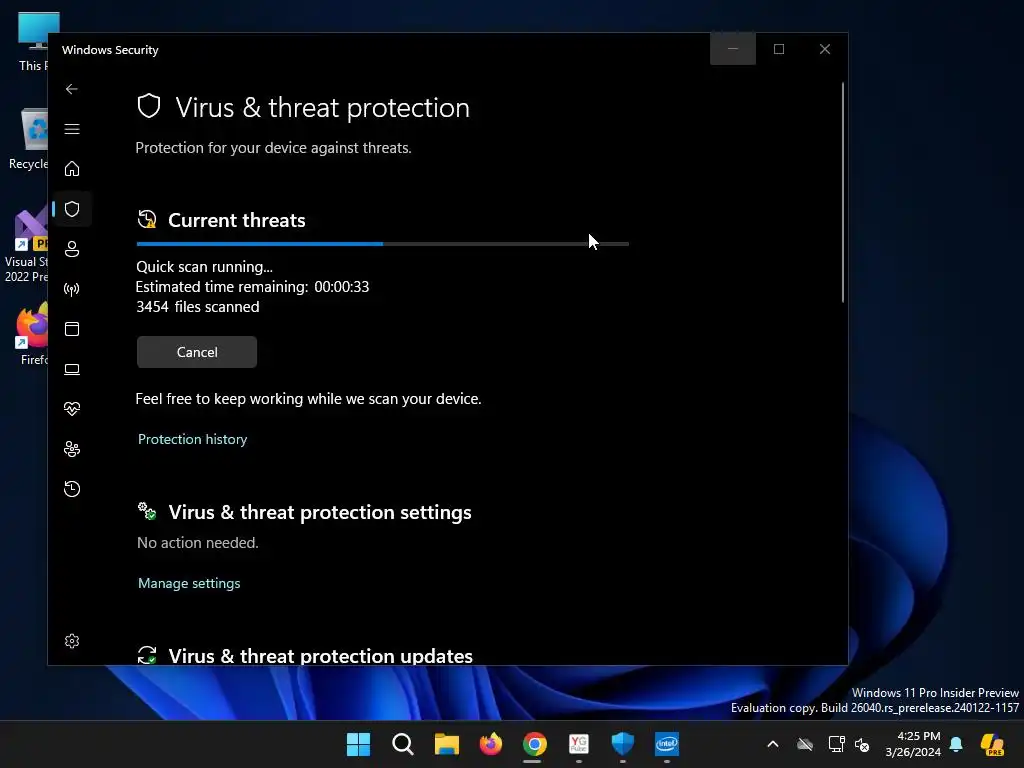
Task: Show hidden system tray icons
Action: 773,744
